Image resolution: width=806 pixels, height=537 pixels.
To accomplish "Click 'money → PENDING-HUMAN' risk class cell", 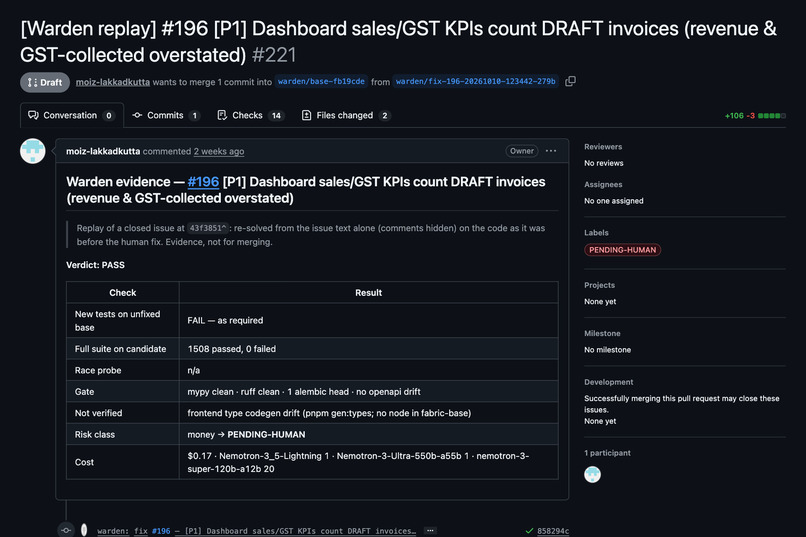I will pyautogui.click(x=369, y=434).
